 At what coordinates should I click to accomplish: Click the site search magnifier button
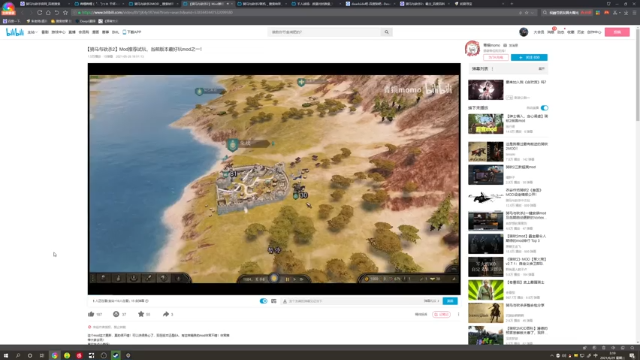click(x=387, y=32)
